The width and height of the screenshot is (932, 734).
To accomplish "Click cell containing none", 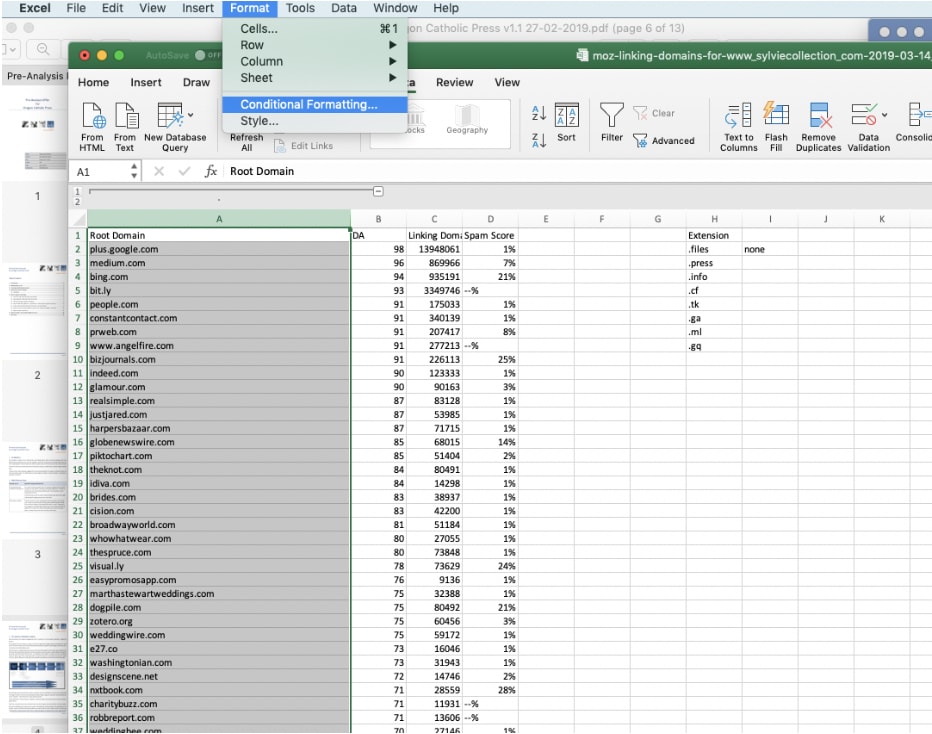I will (x=770, y=249).
